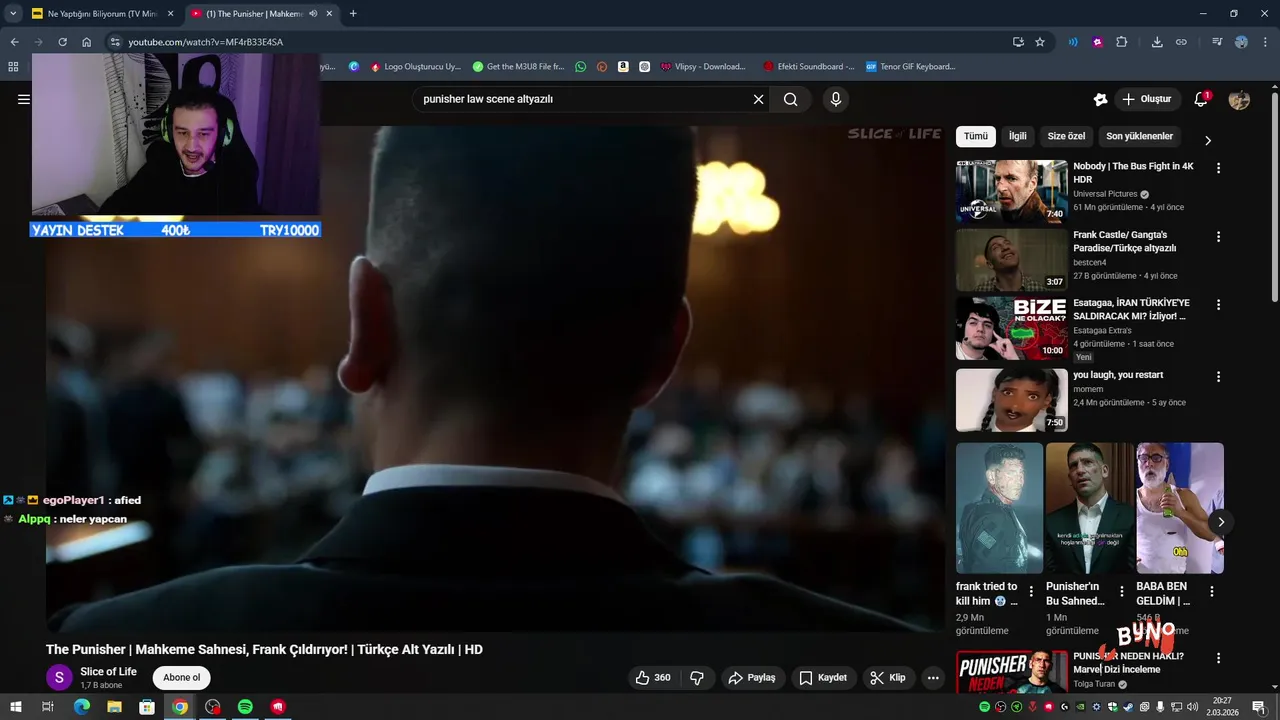The image size is (1280, 720).
Task: Open options for the BABA BEN GELDİM short
Action: click(1212, 591)
